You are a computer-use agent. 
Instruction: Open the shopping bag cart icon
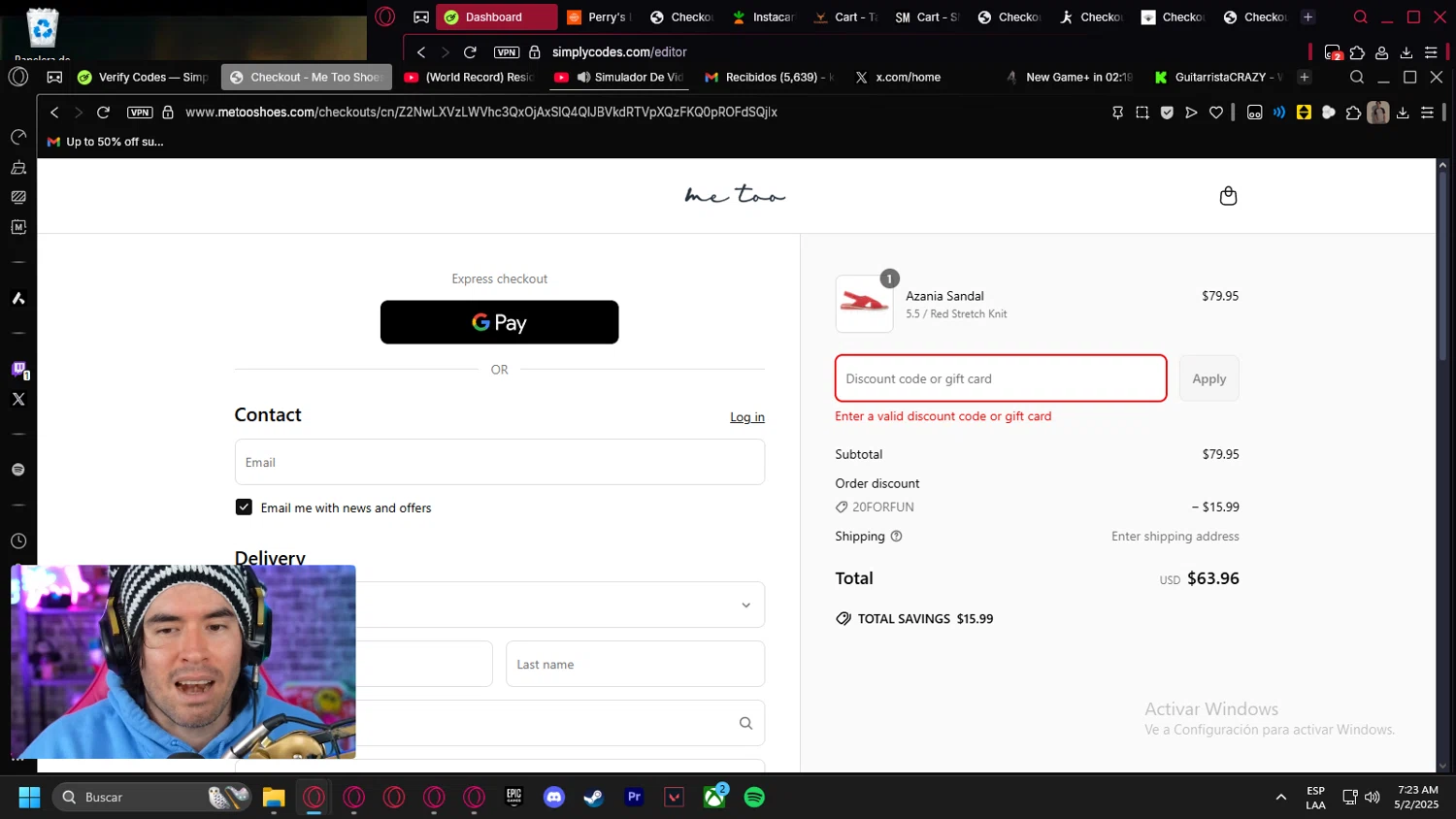point(1228,196)
